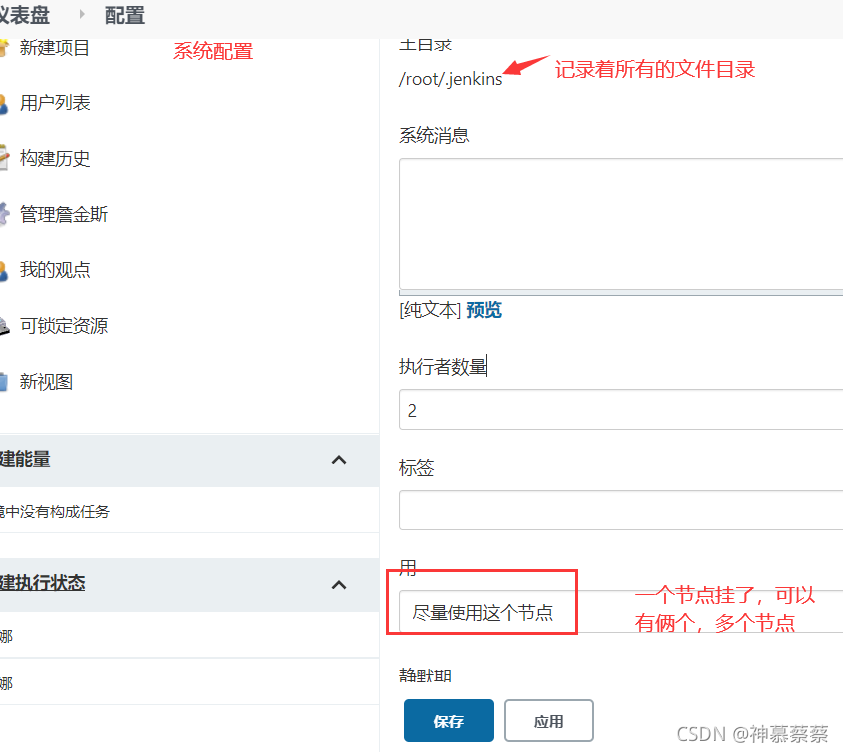
Task: Click the 新建项目 sidebar icon
Action: 4,48
